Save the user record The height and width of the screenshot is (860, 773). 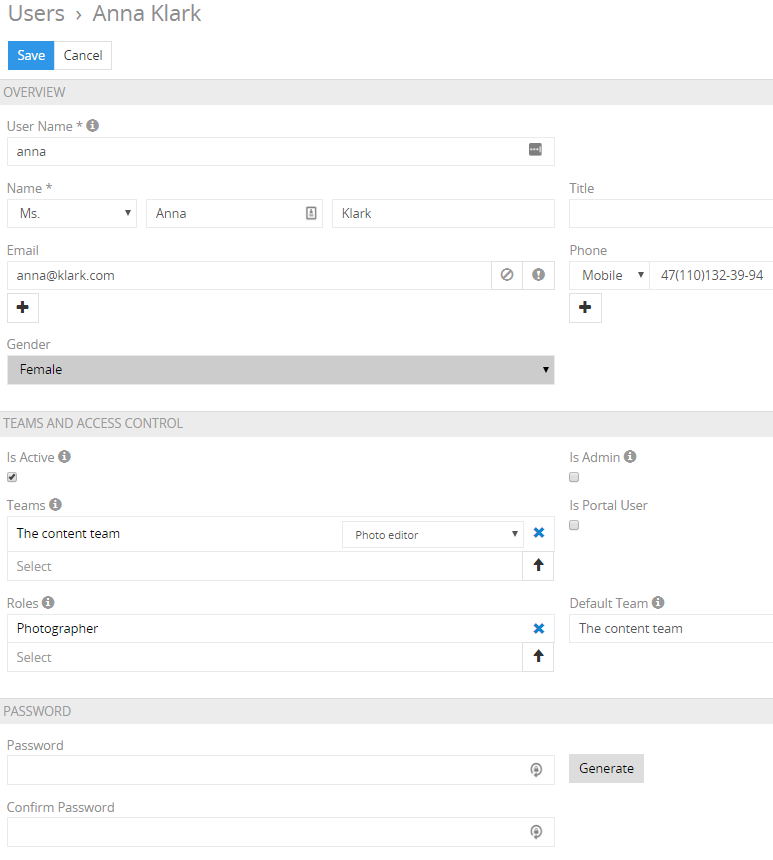point(31,55)
